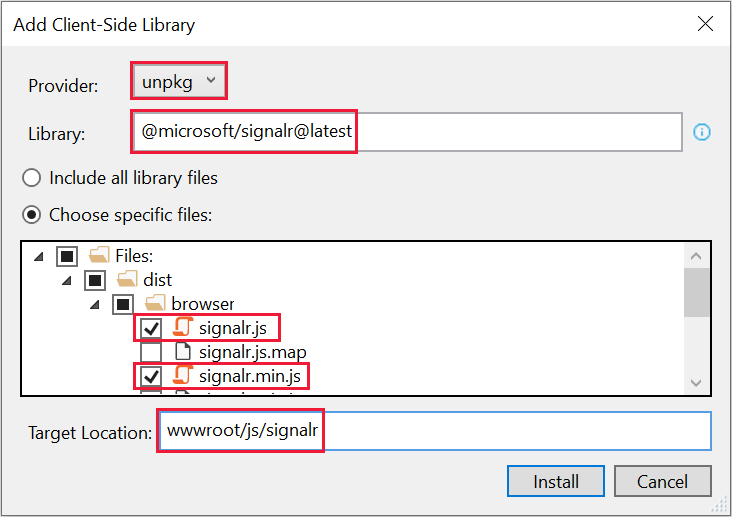Click the Files folder icon
This screenshot has height=517, width=732.
(98, 256)
